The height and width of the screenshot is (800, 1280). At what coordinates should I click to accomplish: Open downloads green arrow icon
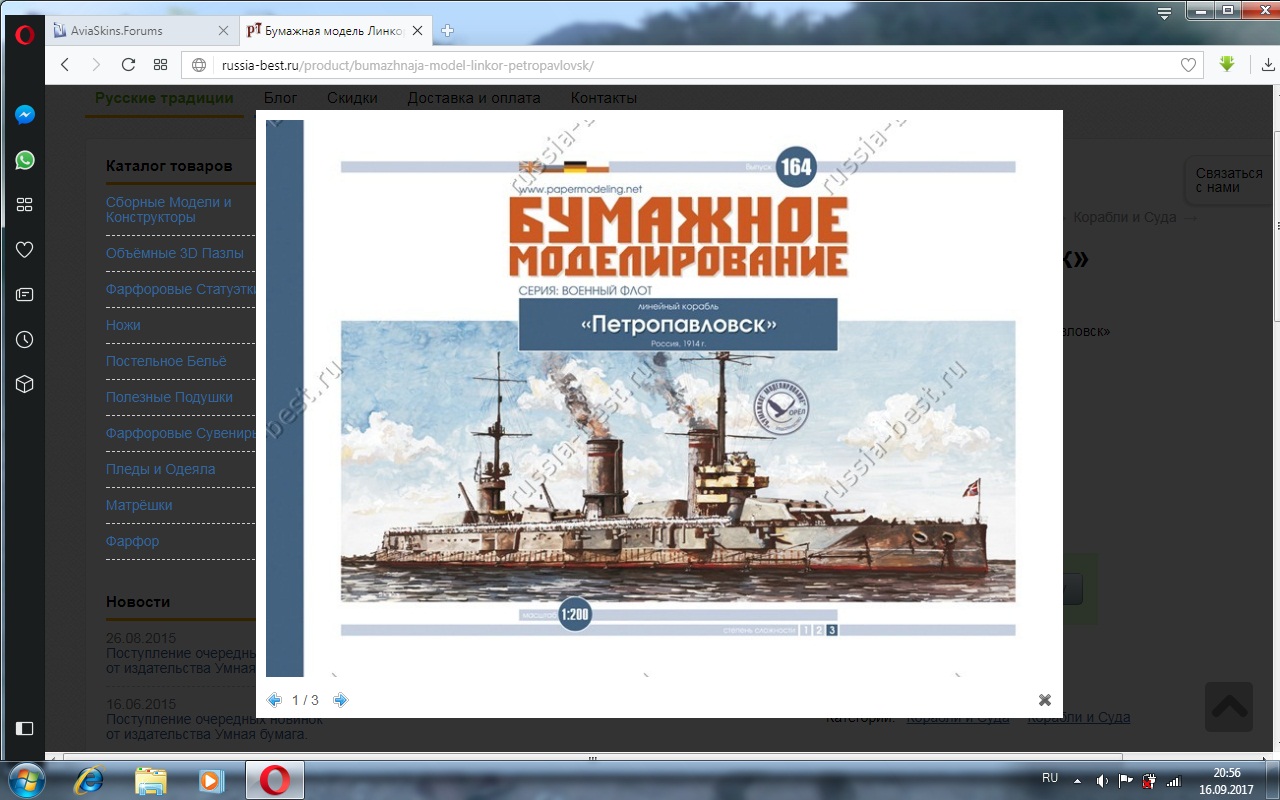point(1227,64)
